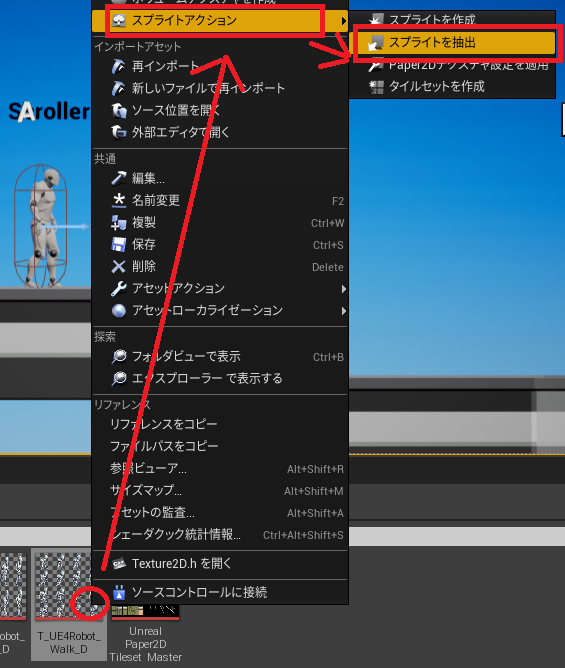Click the icon beside スプライトを抽出

coord(376,43)
